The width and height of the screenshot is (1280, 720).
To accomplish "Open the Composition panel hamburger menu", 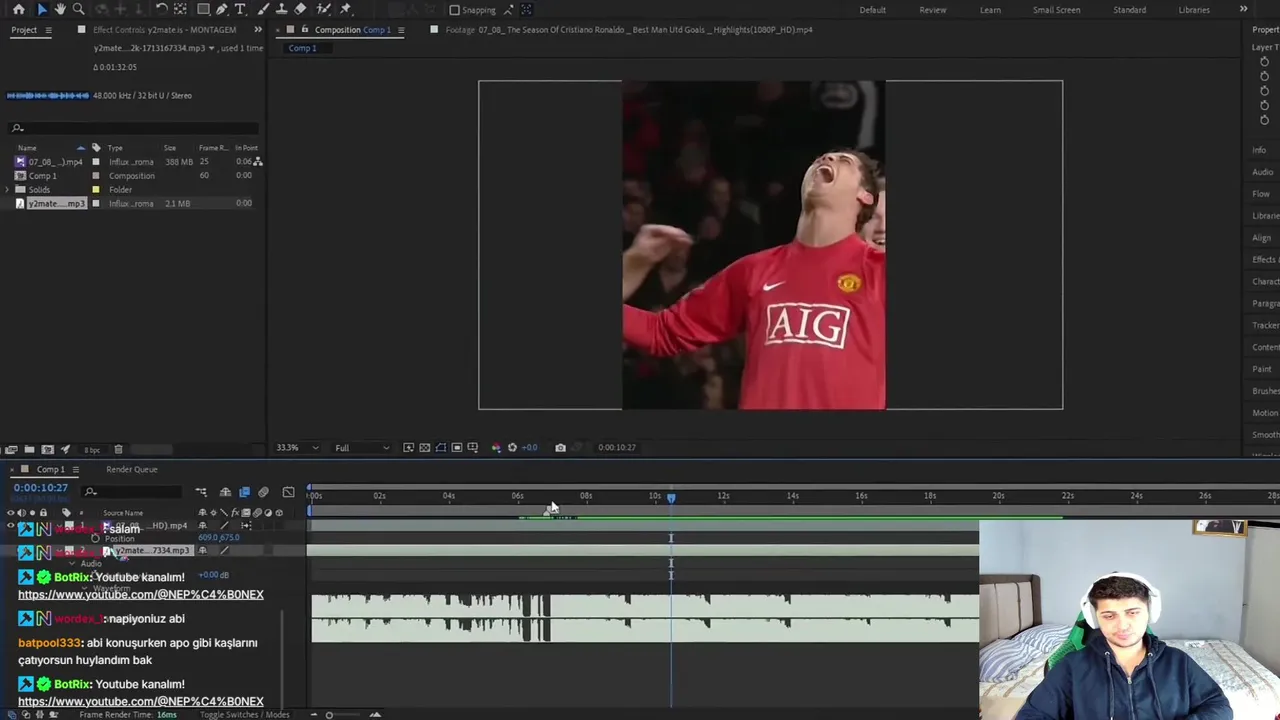I will point(401,30).
